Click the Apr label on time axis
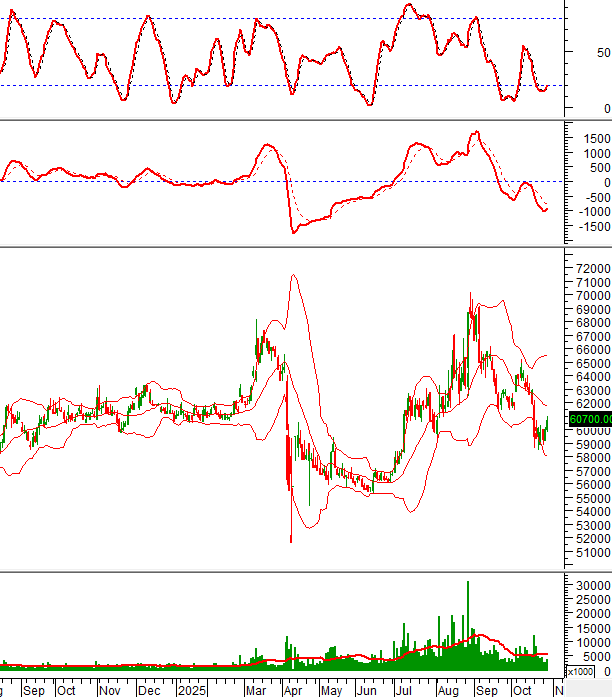The width and height of the screenshot is (612, 697). (292, 690)
